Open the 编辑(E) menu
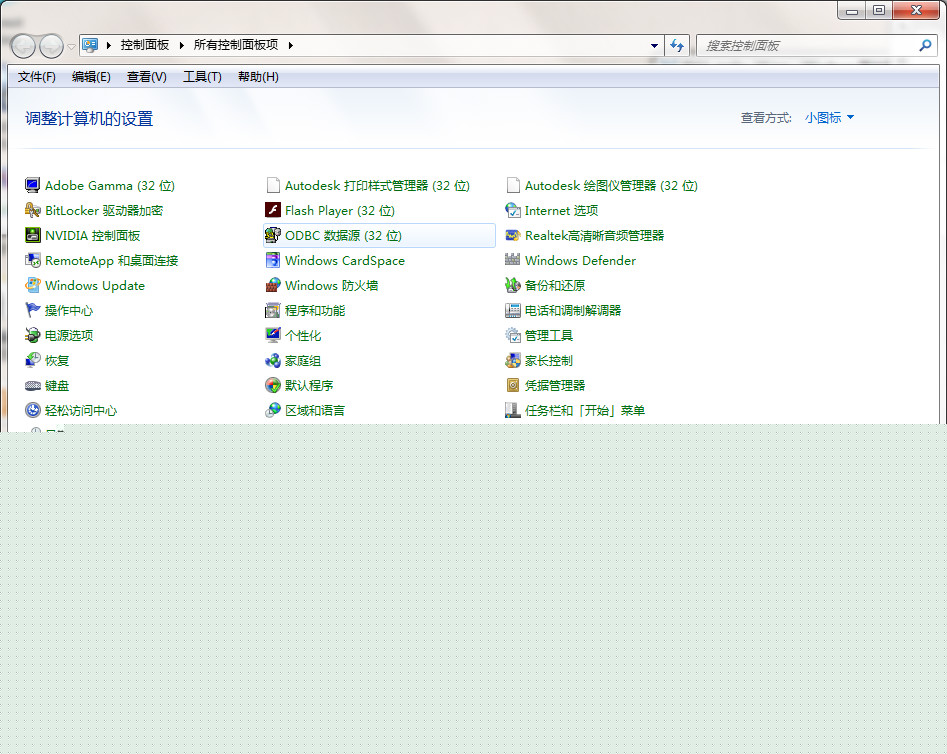The height and width of the screenshot is (754, 947). click(91, 77)
